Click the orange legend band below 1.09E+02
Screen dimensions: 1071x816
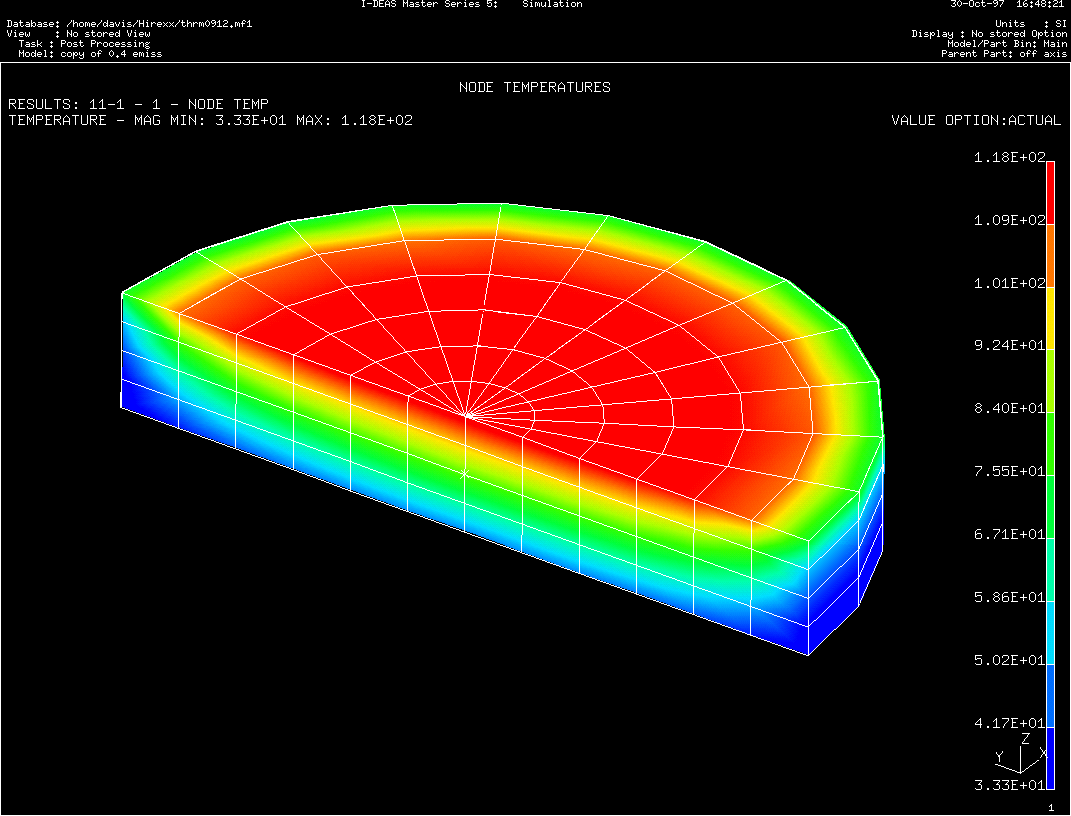pyautogui.click(x=1050, y=254)
